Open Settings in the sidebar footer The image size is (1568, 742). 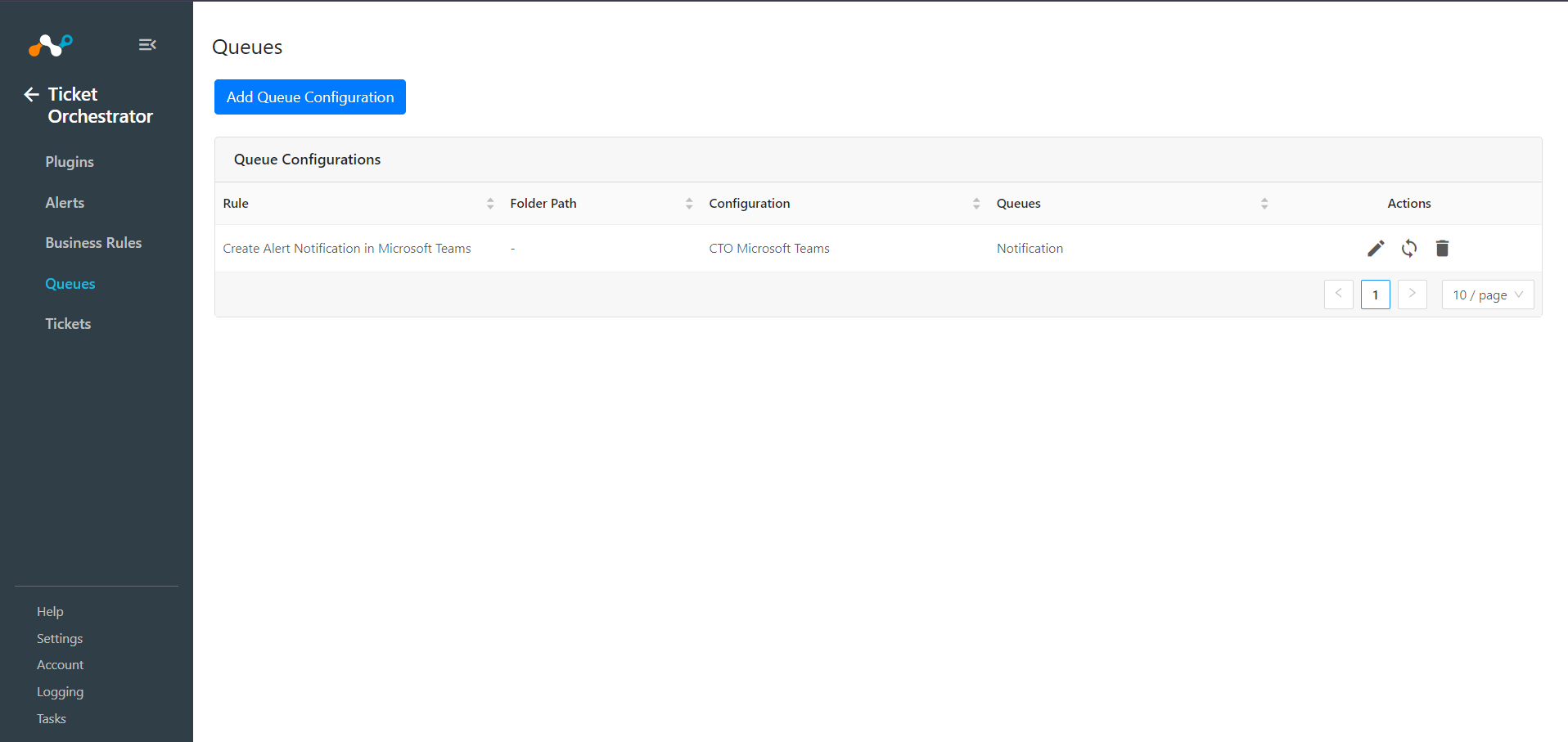[60, 639]
